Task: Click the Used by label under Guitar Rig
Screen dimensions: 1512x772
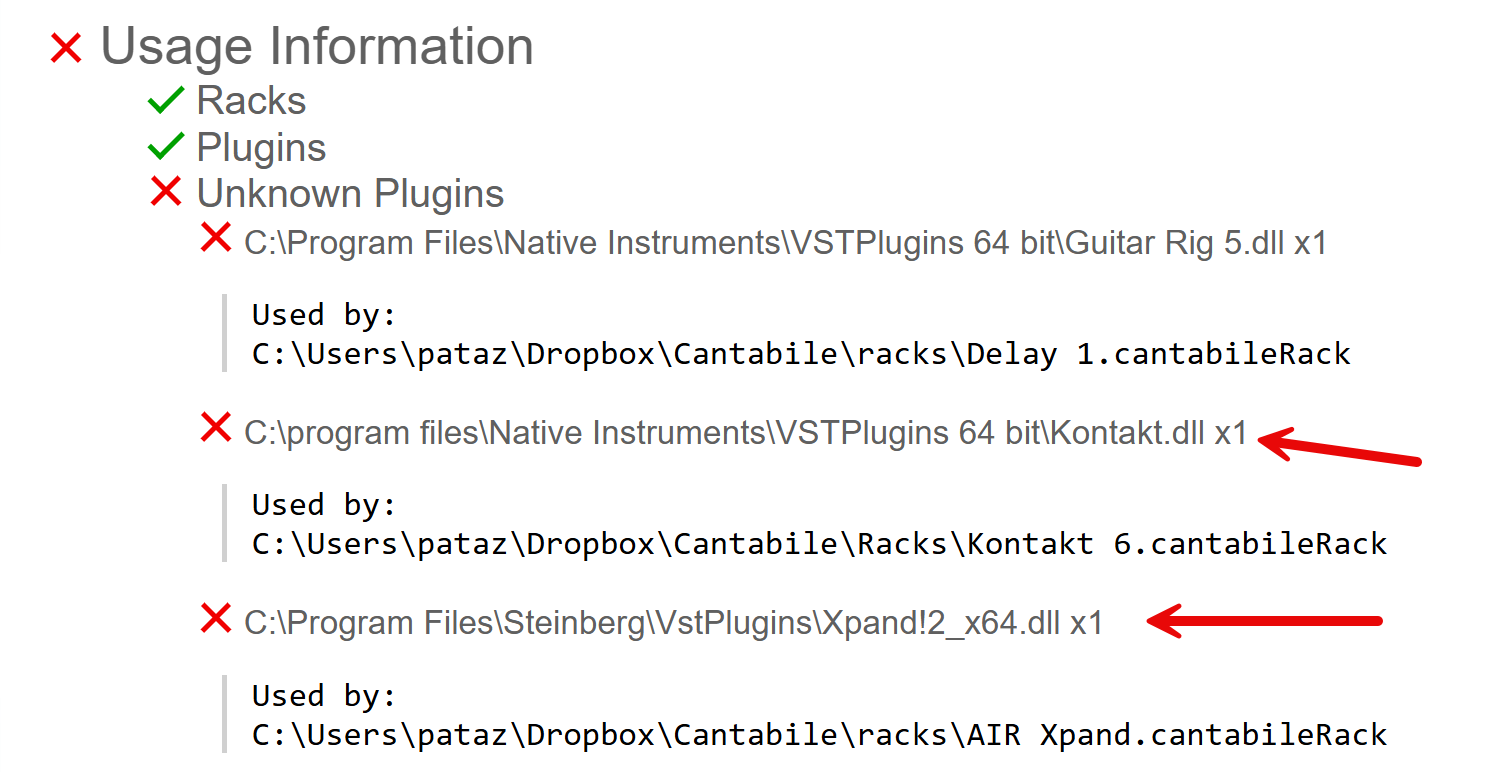Action: pos(325,315)
